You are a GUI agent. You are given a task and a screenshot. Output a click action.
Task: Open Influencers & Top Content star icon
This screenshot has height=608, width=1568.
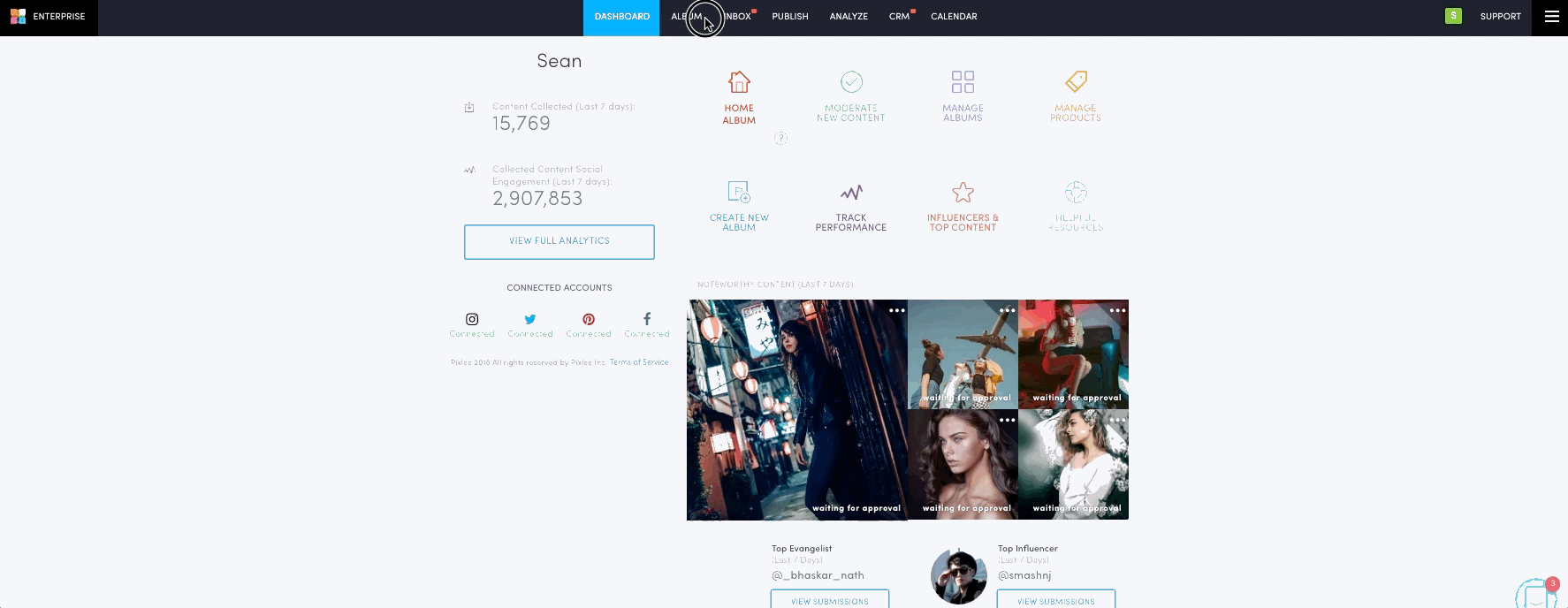(x=963, y=192)
